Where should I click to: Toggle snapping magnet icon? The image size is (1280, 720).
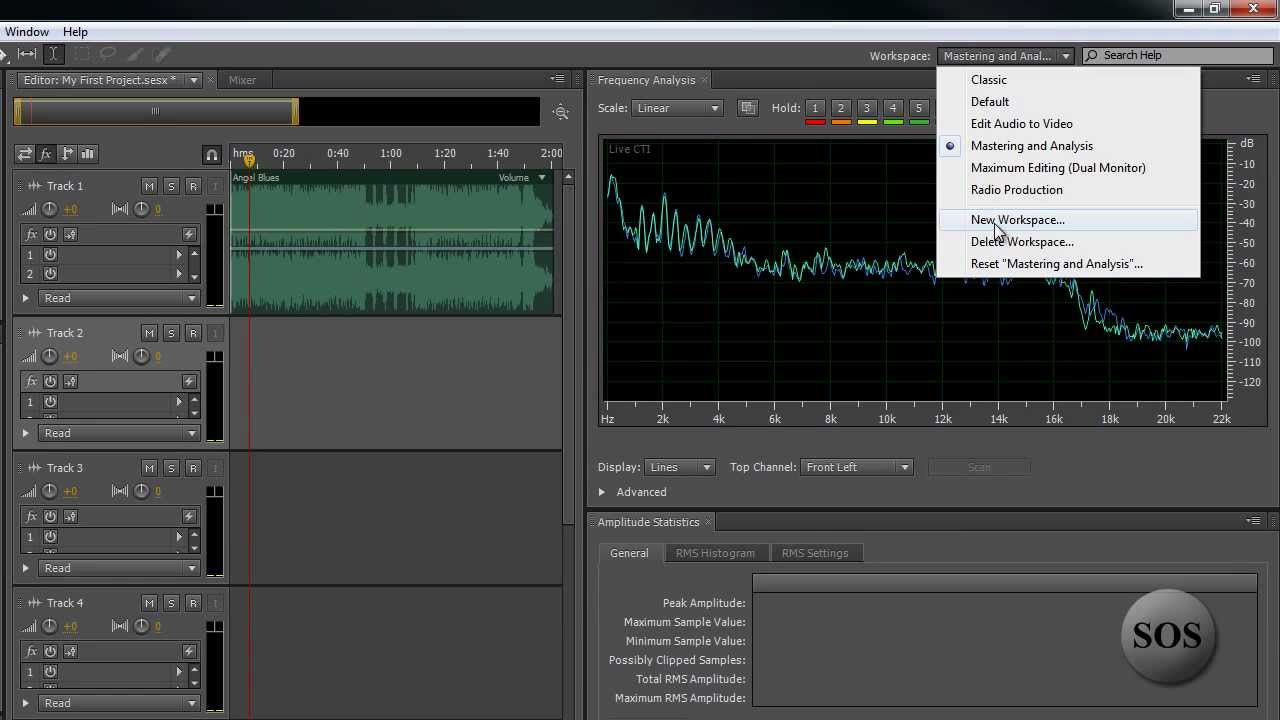211,155
